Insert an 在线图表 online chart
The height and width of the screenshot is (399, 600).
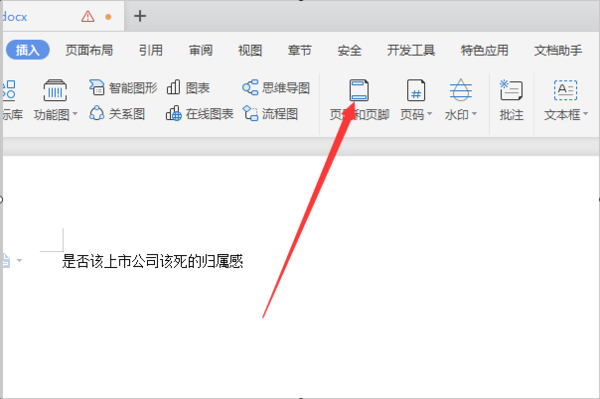coord(199,114)
